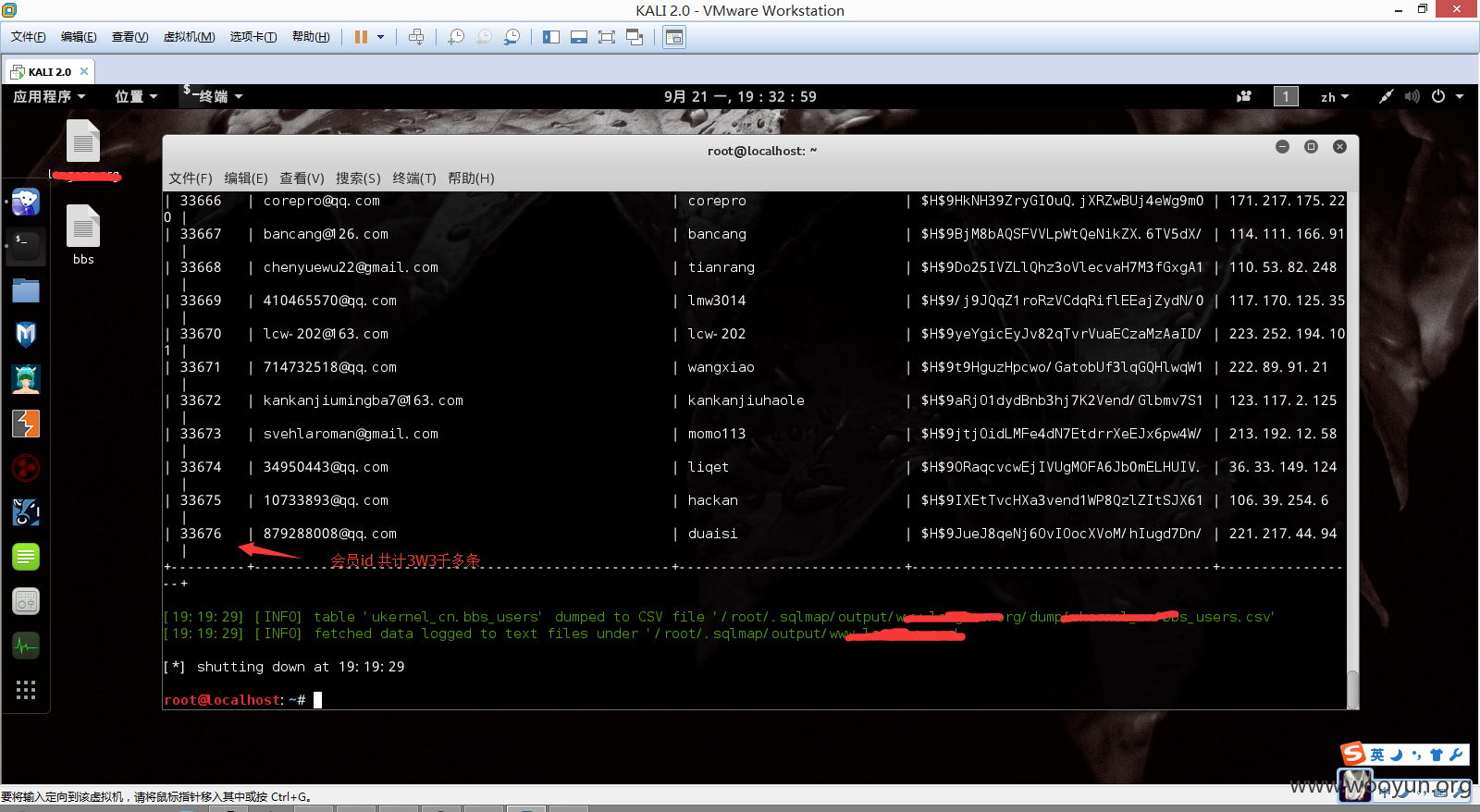Pause the virtual machine with the orange pause icon
The height and width of the screenshot is (812, 1480).
coord(361,37)
